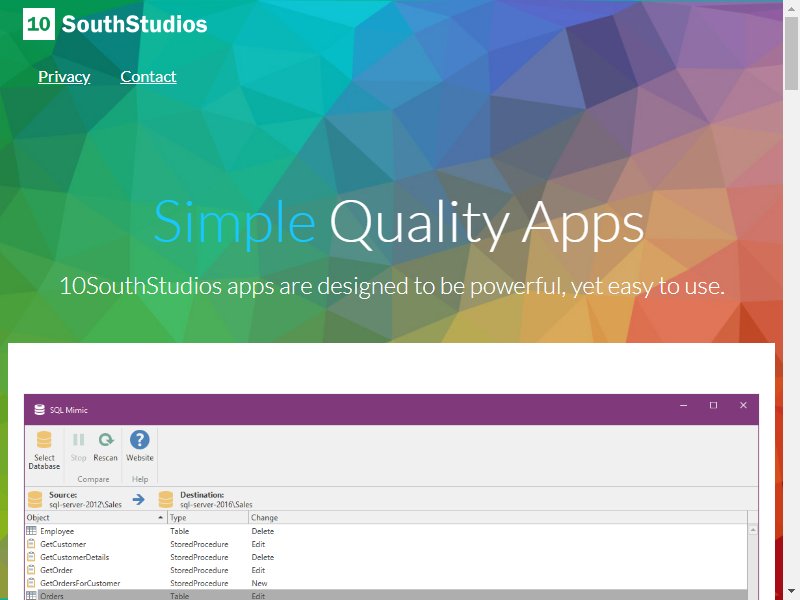Click "Table" in the Employee row
800x600 pixels.
(180, 531)
